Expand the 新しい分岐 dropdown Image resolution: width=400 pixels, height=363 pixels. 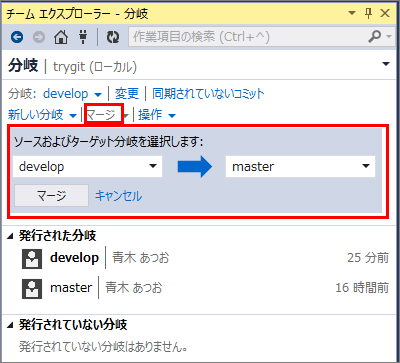(x=42, y=115)
